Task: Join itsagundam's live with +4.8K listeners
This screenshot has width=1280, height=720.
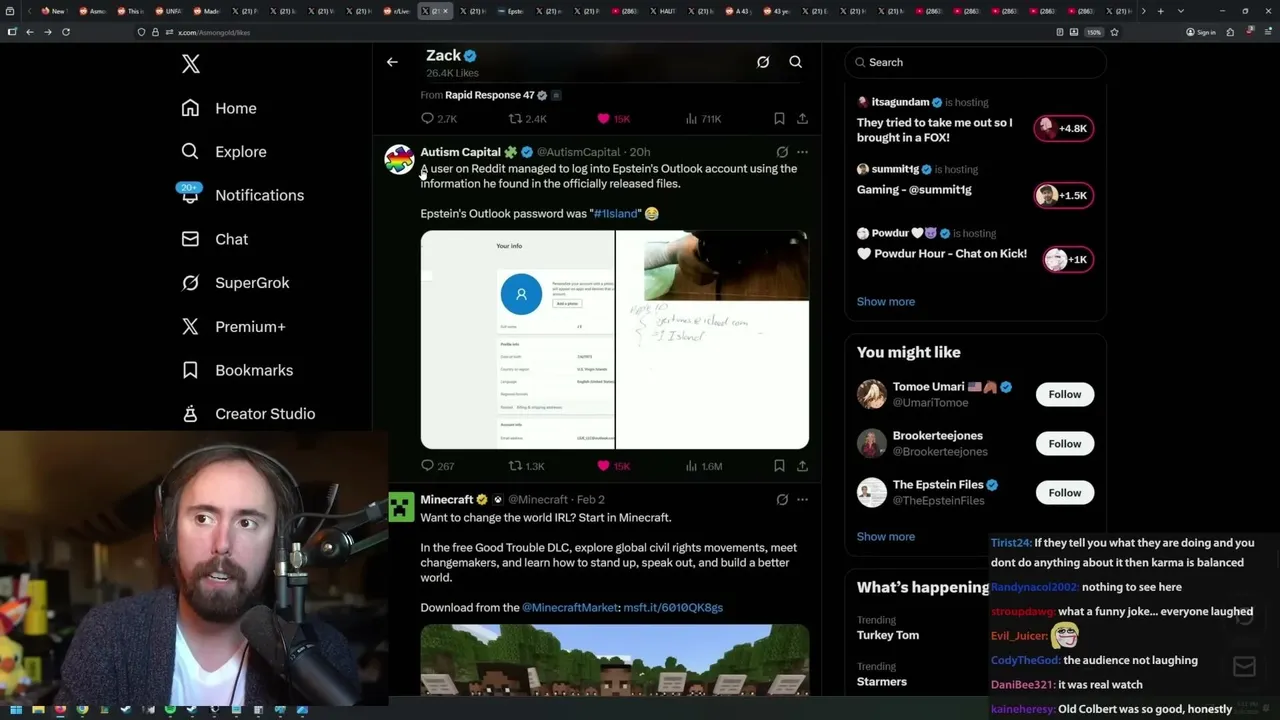Action: 1064,128
